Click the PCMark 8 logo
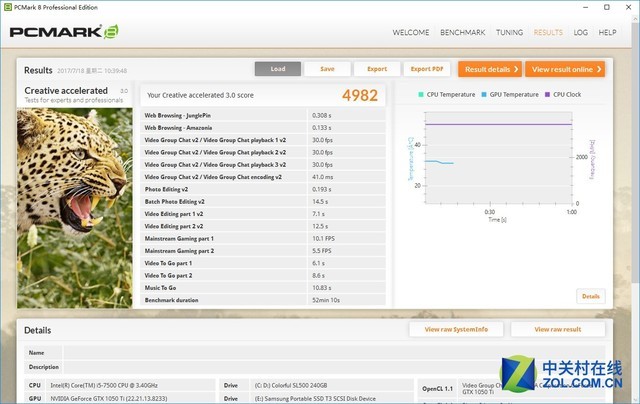The image size is (640, 404). 64,32
